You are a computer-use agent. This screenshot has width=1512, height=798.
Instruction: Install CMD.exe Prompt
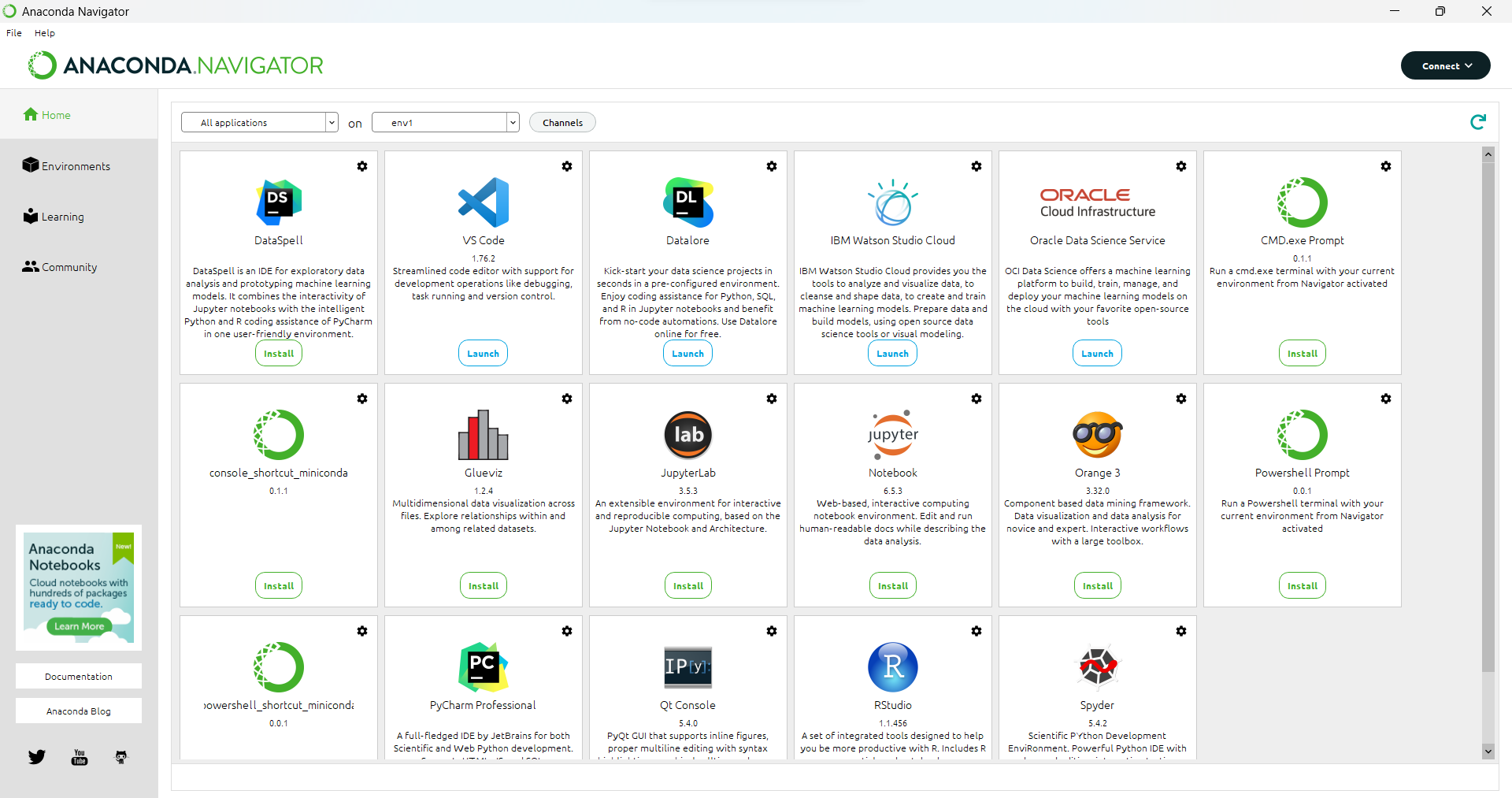click(x=1303, y=354)
